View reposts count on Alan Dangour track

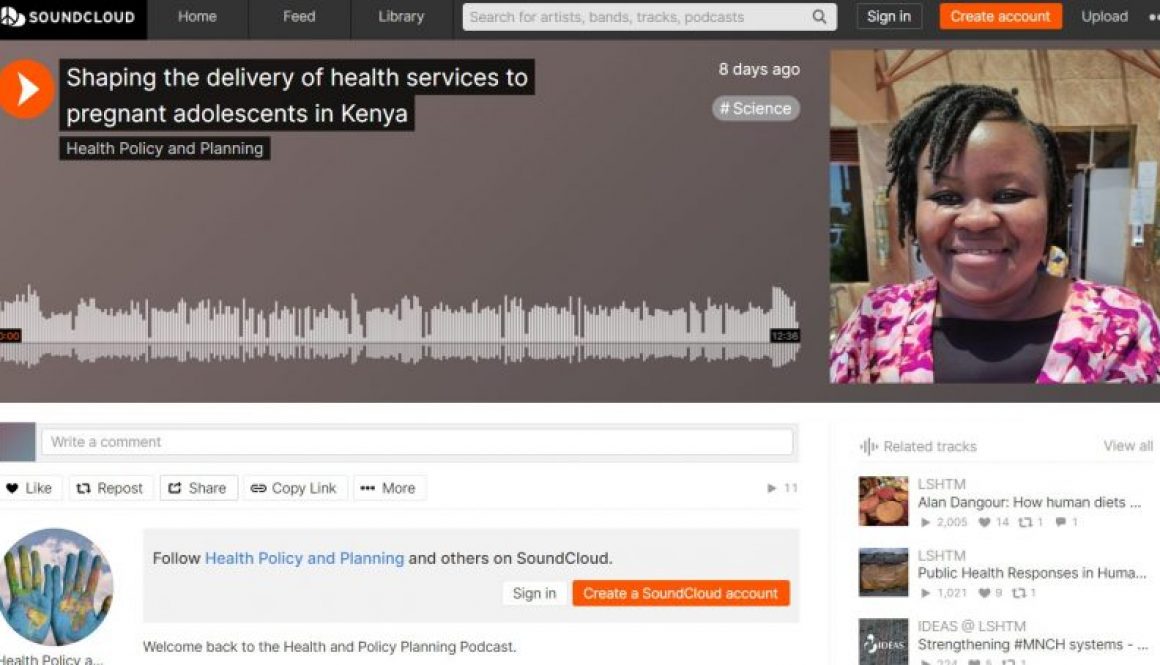coord(1031,522)
